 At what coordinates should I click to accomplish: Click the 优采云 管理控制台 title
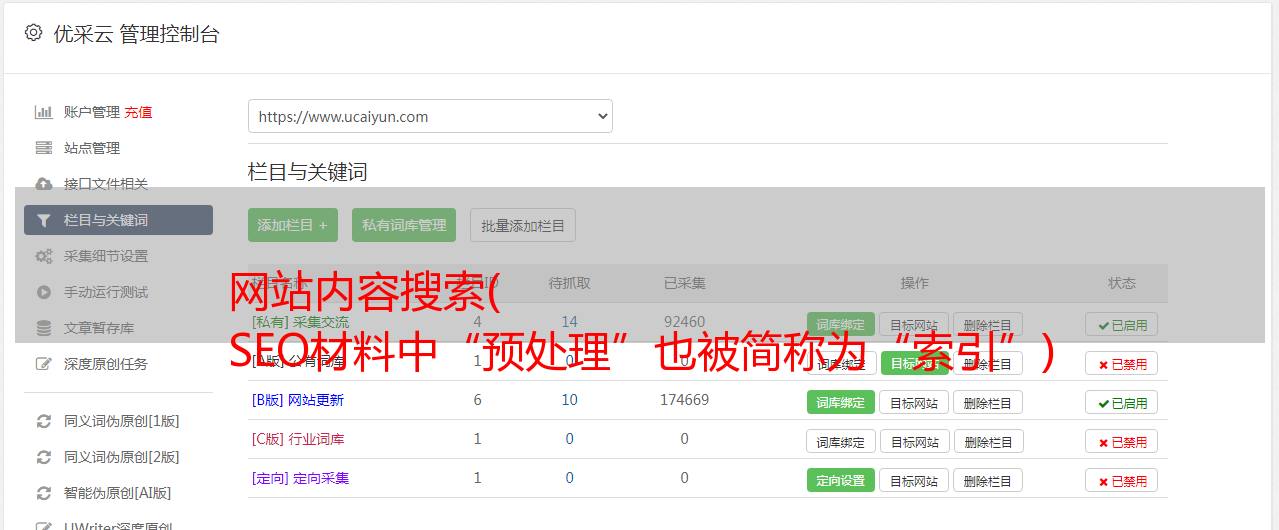tap(136, 34)
